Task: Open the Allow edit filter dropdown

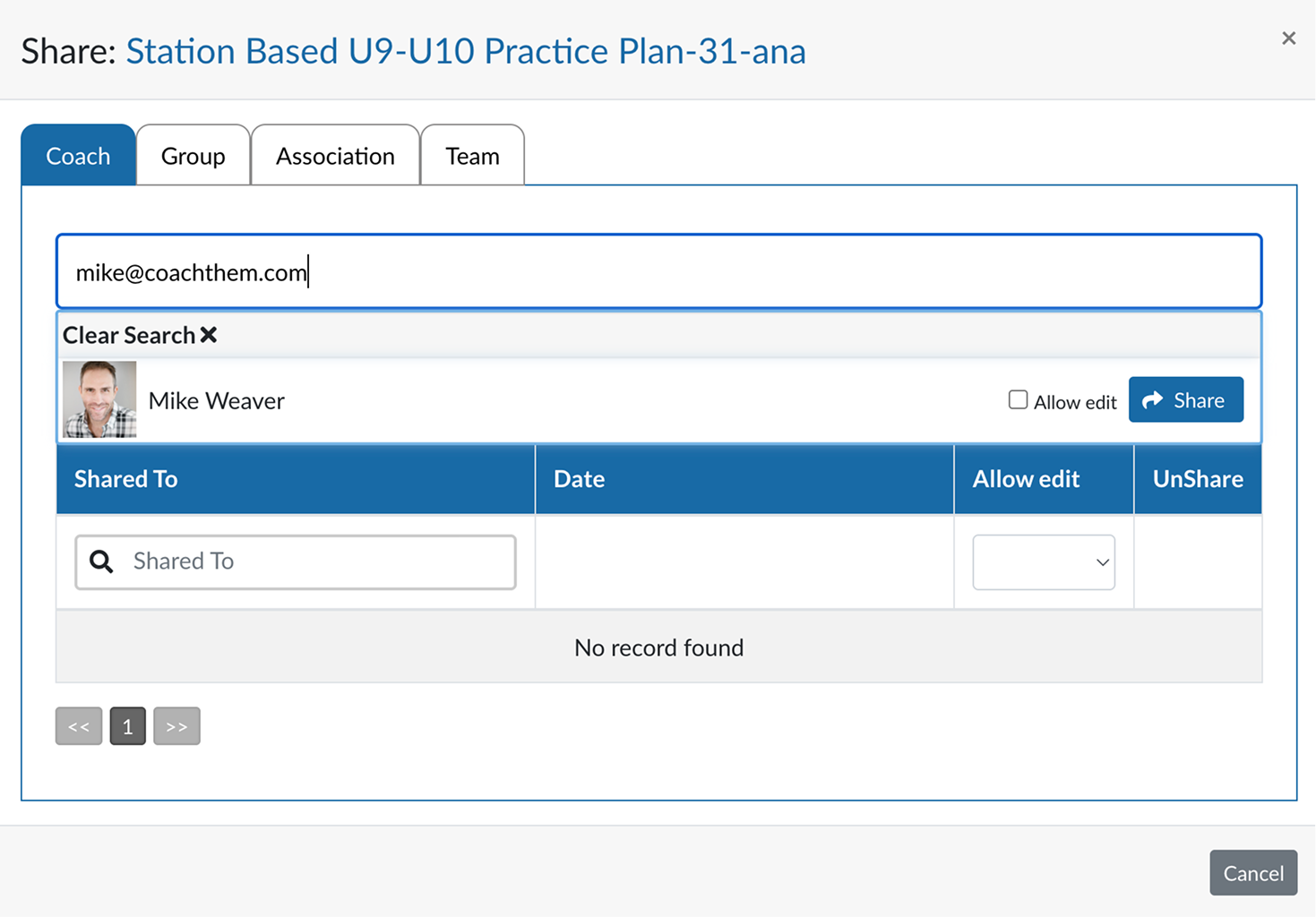Action: click(x=1044, y=562)
